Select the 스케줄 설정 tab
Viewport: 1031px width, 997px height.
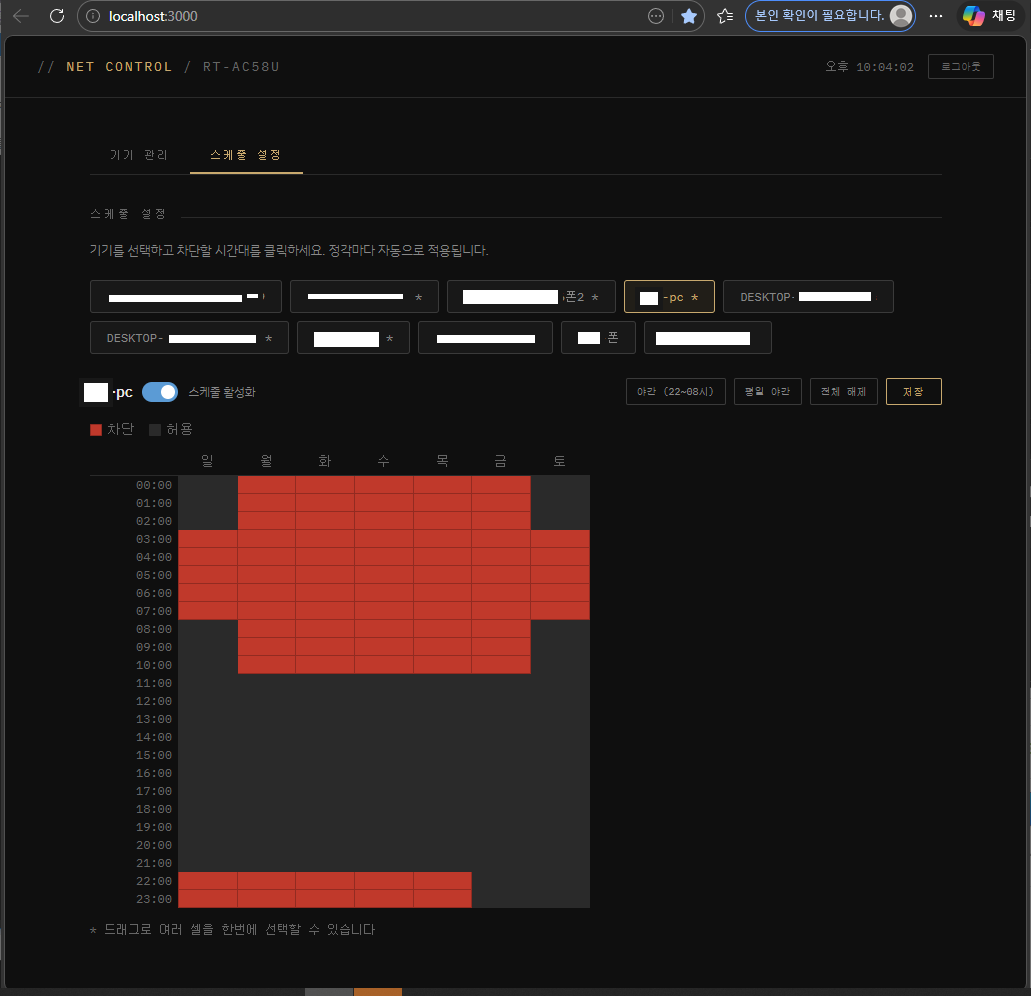click(x=246, y=155)
